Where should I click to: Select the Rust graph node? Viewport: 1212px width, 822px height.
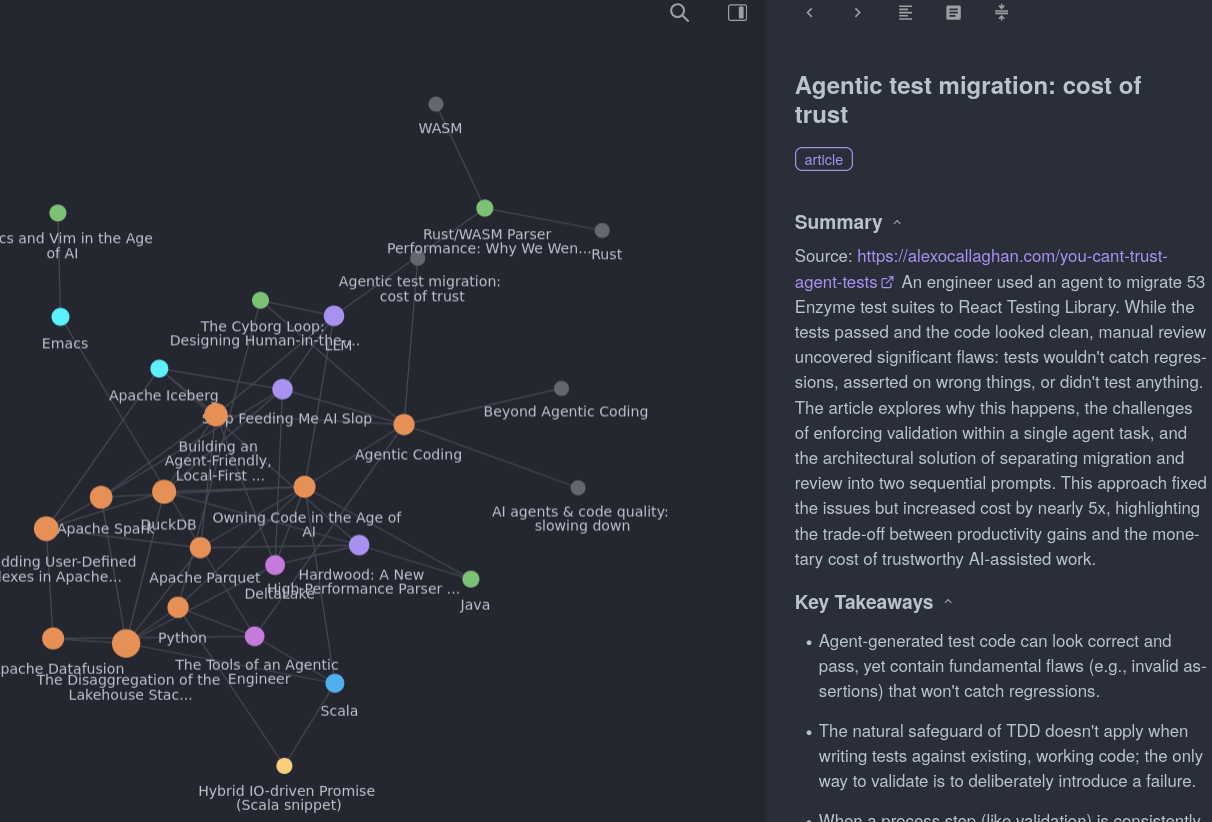602,231
